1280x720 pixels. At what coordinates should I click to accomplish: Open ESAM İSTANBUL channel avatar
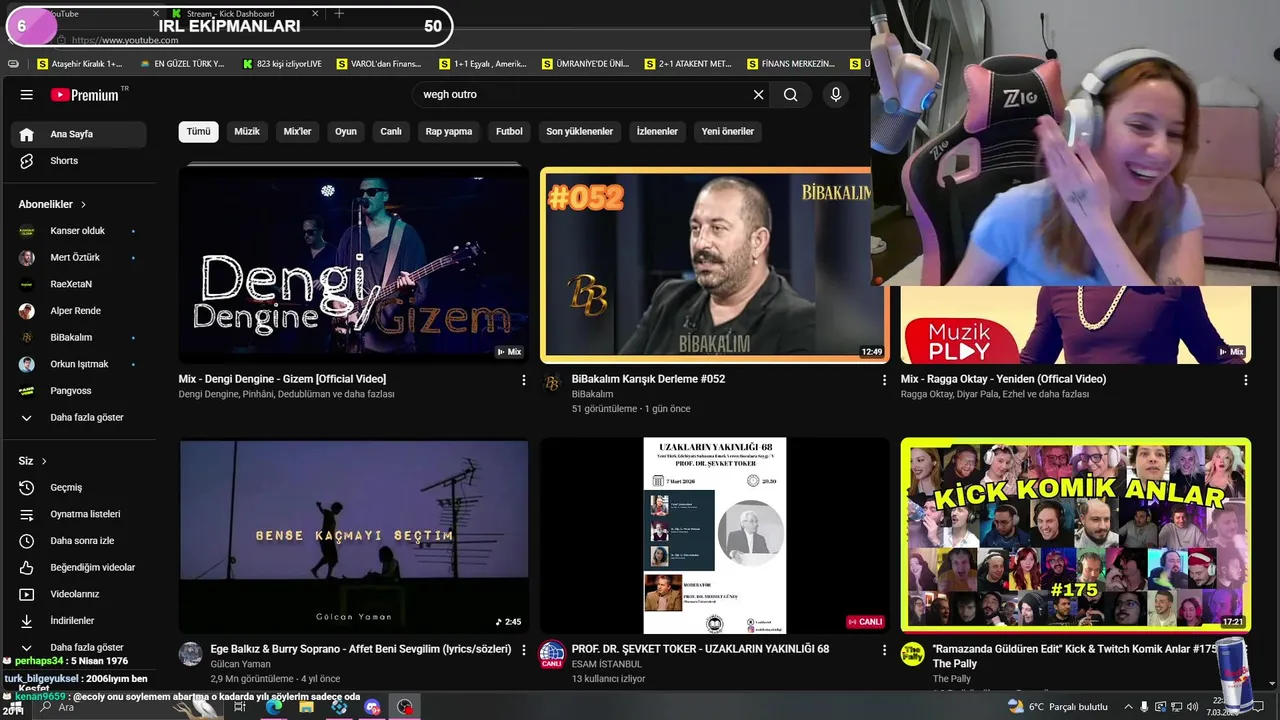(552, 654)
